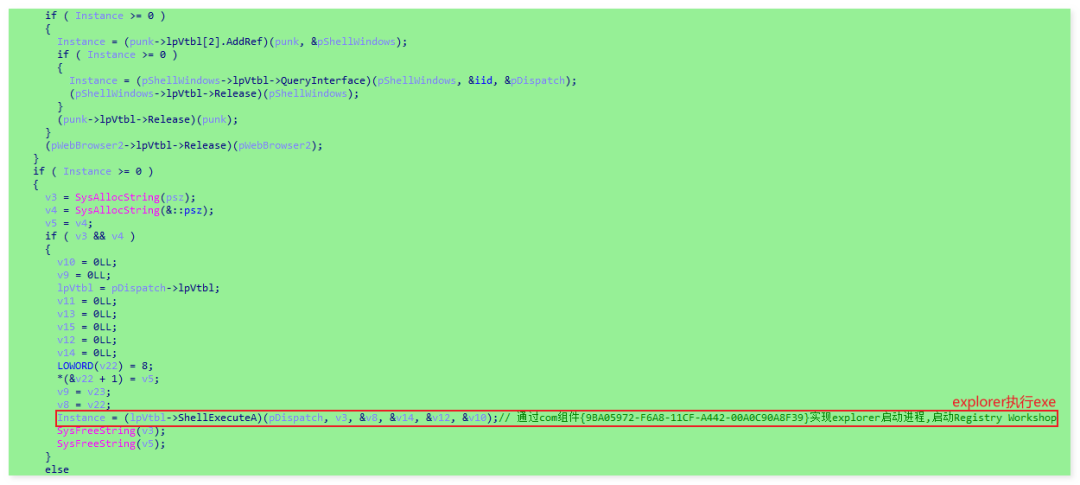Click the green comment mentioning Registry Workshop
This screenshot has width=1080, height=485.
pos(778,418)
